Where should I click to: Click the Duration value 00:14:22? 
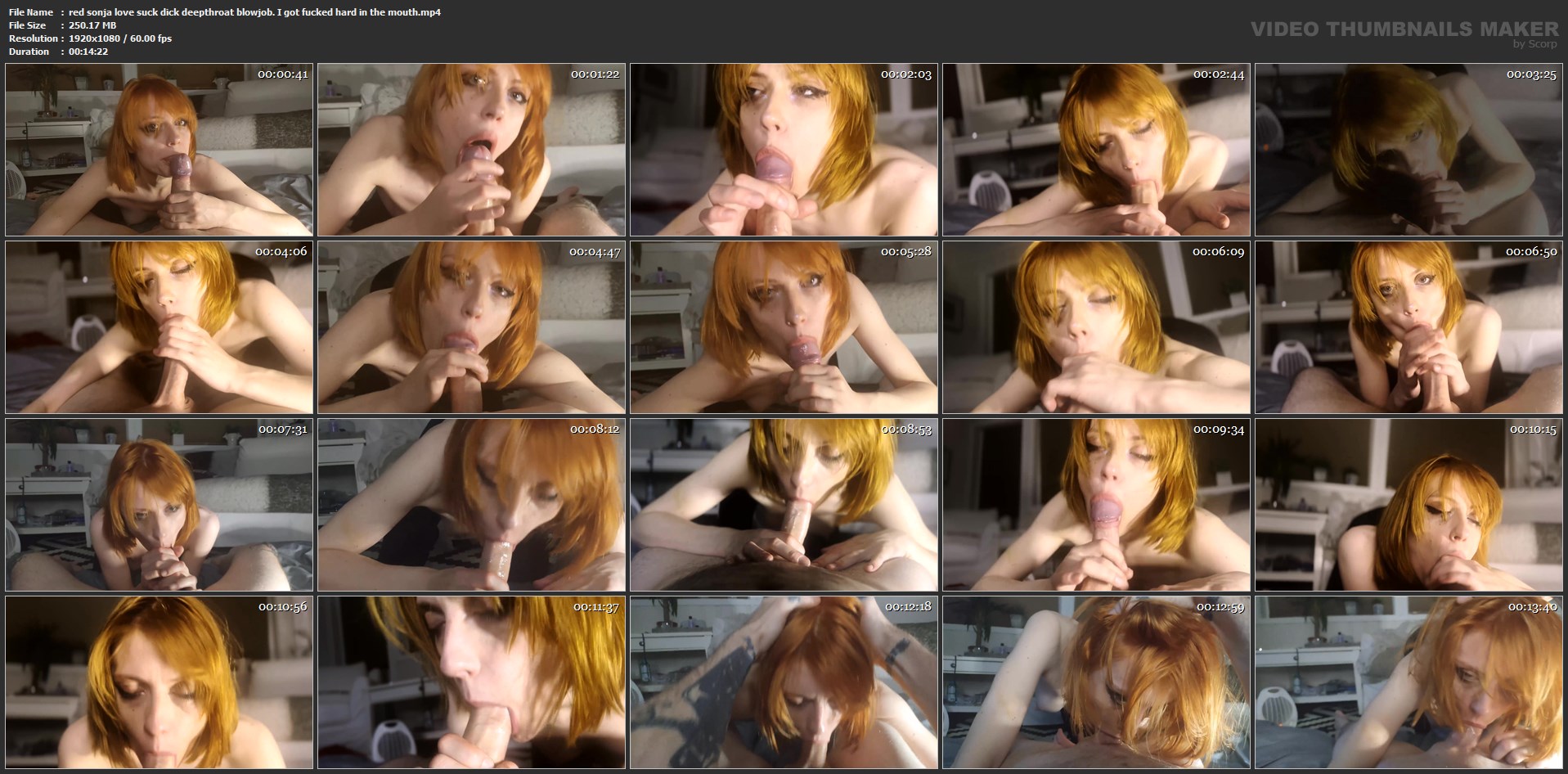pos(88,52)
